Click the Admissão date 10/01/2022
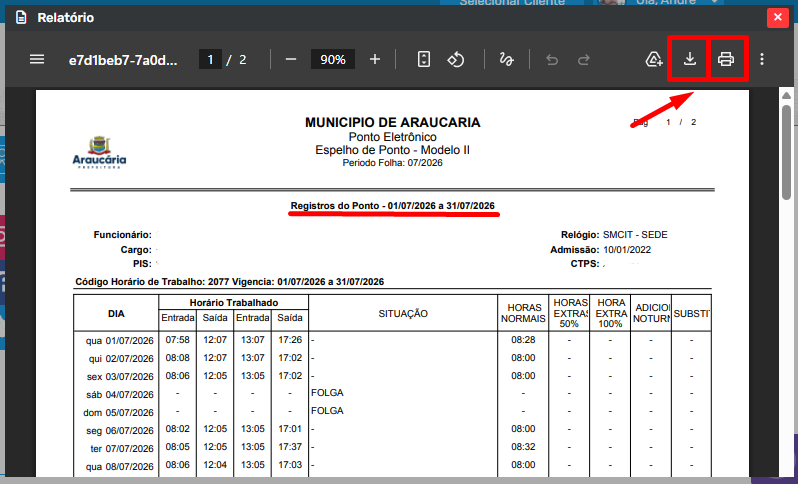This screenshot has height=484, width=798. click(627, 250)
